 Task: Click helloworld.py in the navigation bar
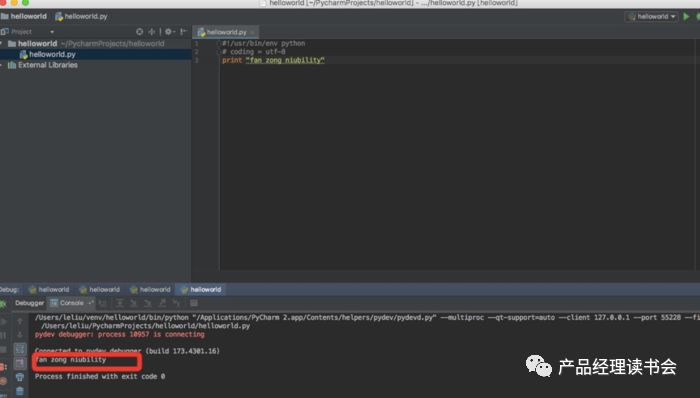point(81,17)
